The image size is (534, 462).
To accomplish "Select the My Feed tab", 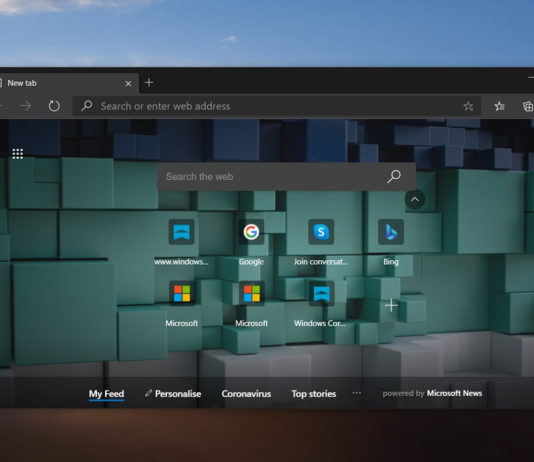I will 106,394.
